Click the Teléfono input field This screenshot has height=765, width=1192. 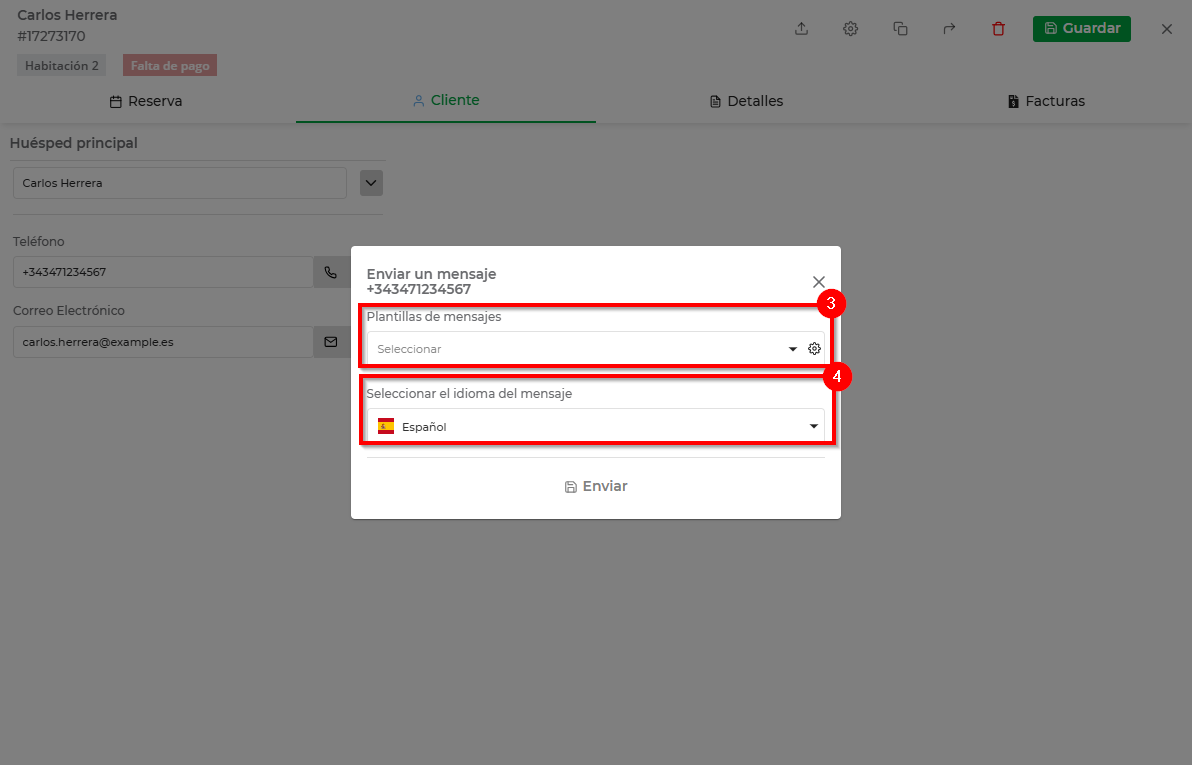[x=163, y=272]
